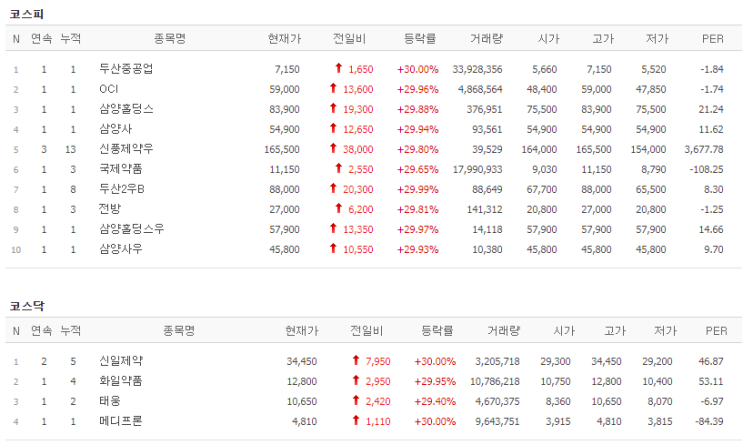This screenshot has width=743, height=445.
Task: Click the red up arrow beside 10,550
Action: (x=333, y=248)
